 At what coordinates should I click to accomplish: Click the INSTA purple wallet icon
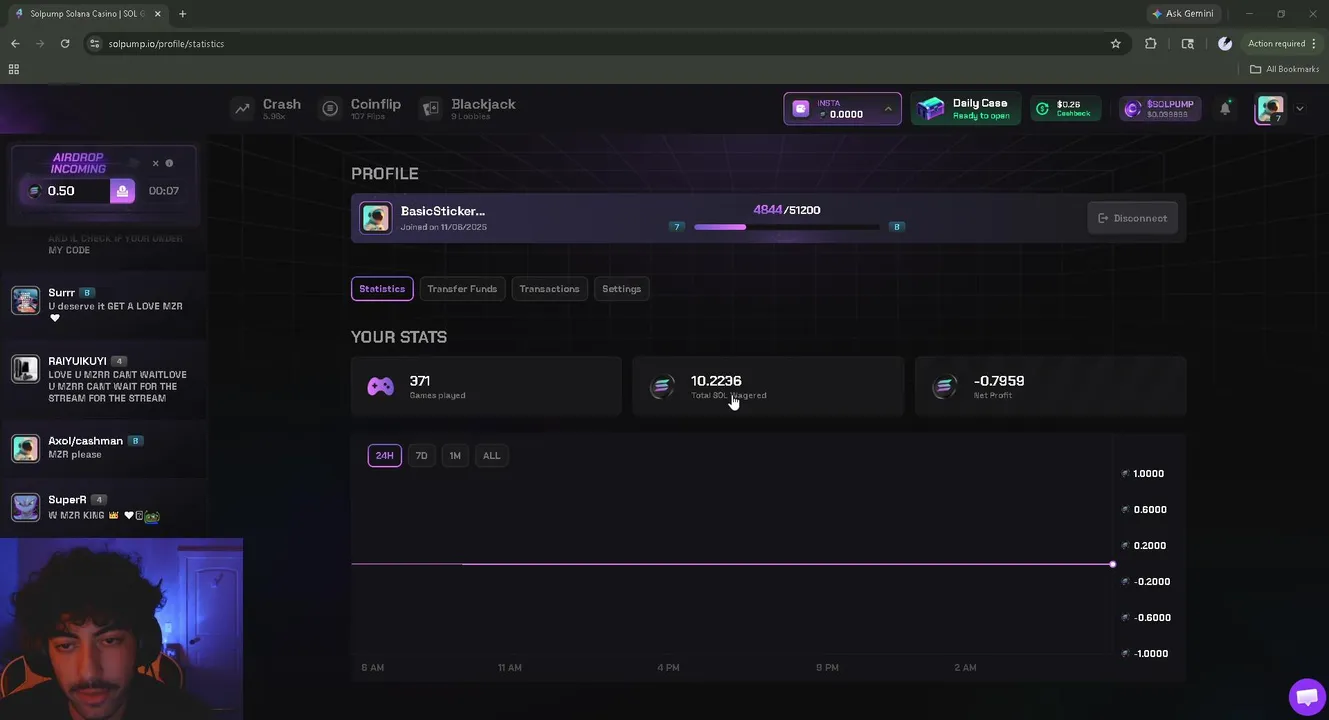click(x=801, y=109)
